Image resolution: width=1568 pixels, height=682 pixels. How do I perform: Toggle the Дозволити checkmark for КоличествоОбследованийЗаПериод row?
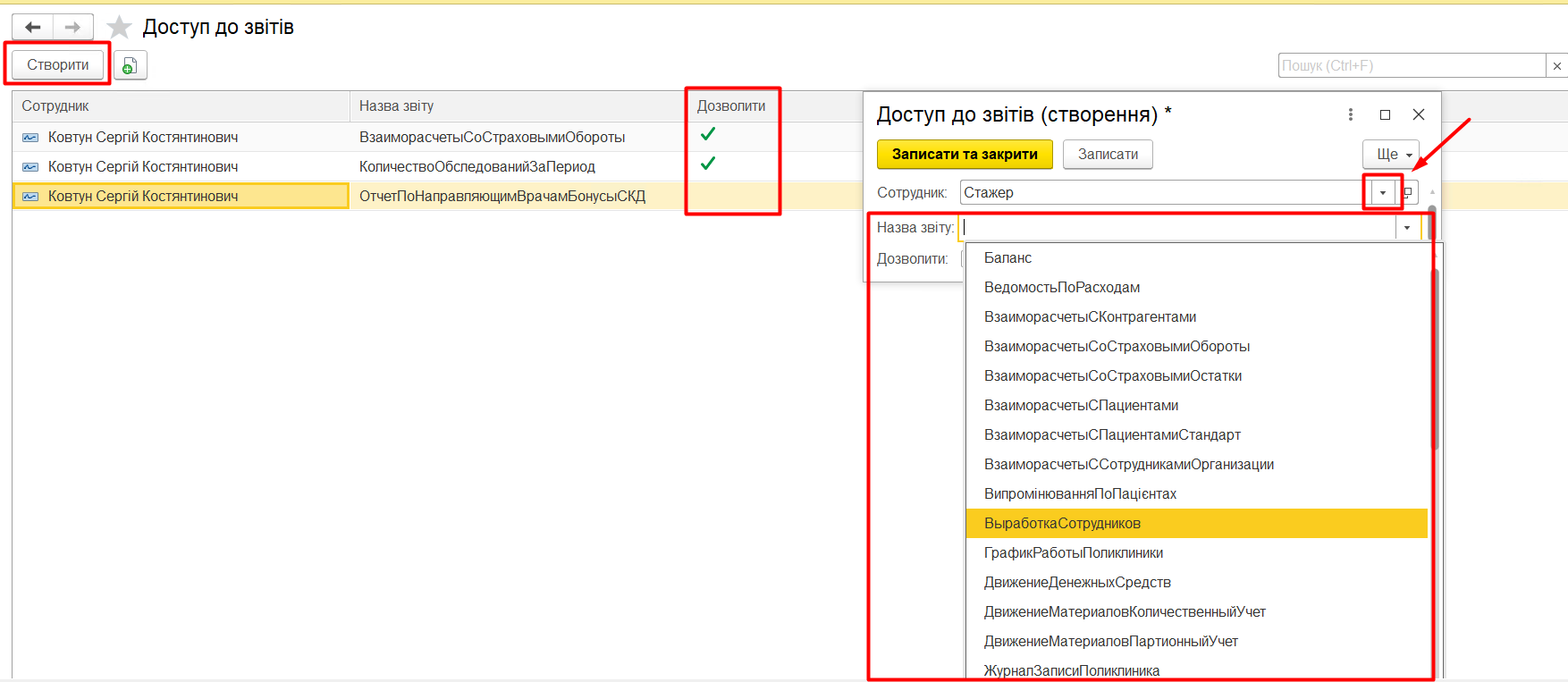(708, 164)
